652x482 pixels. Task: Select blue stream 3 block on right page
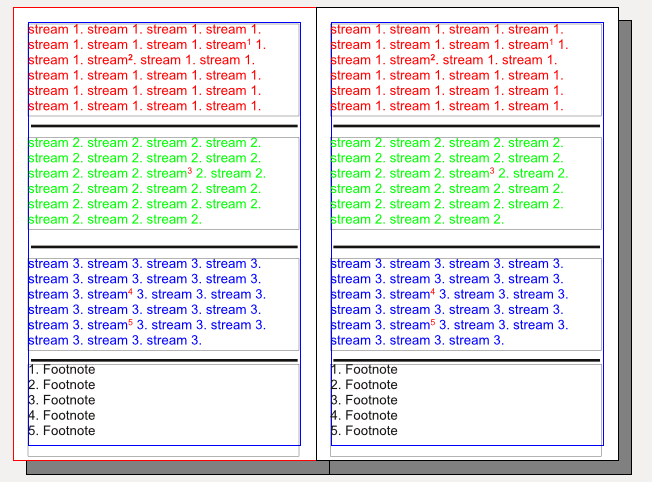click(447, 303)
